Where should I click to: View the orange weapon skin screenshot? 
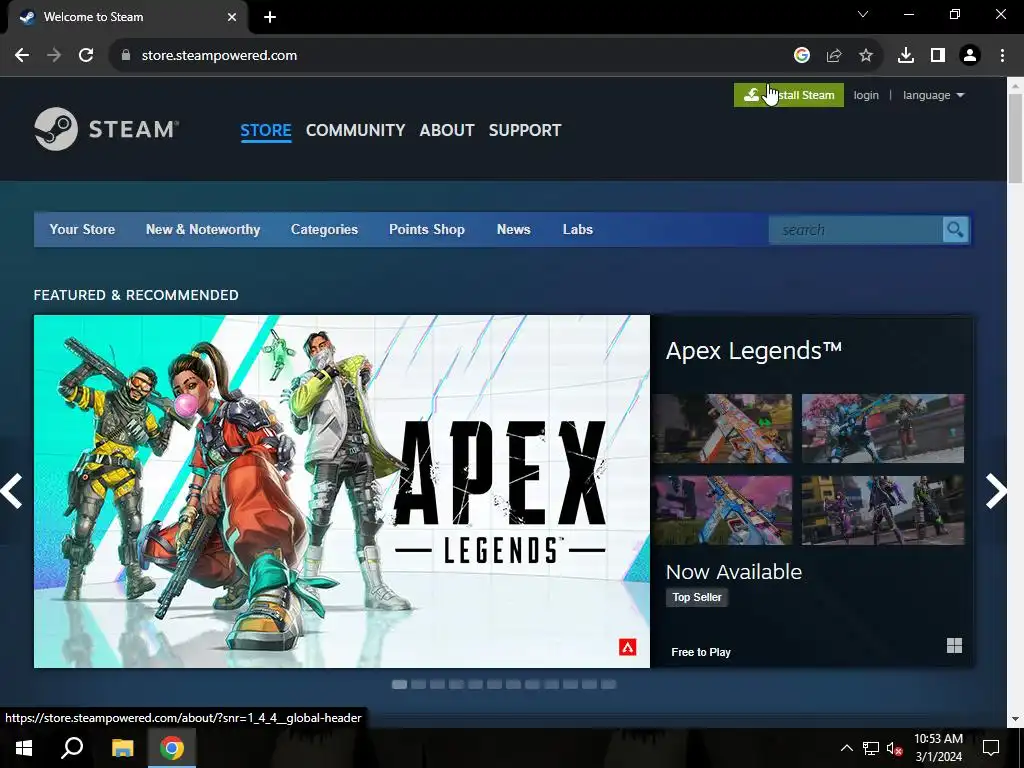point(722,428)
